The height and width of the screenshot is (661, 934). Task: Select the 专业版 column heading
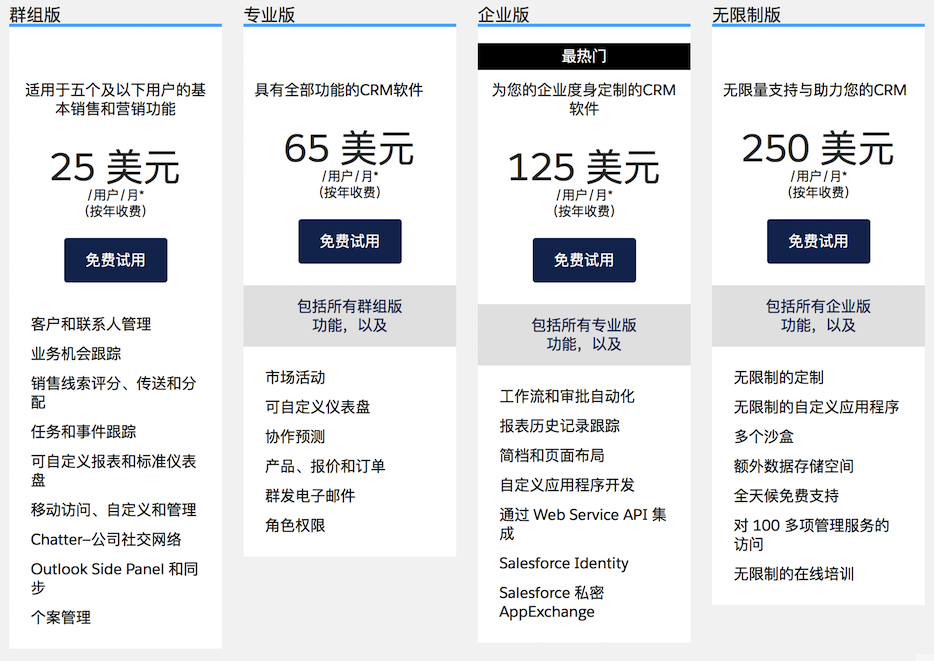click(x=269, y=14)
